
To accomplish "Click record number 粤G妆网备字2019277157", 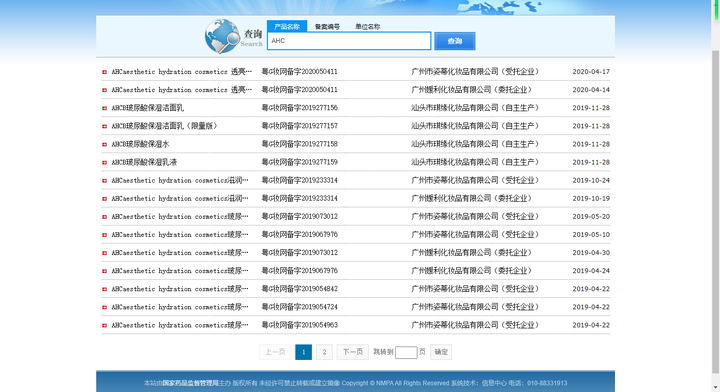I will pyautogui.click(x=299, y=126).
